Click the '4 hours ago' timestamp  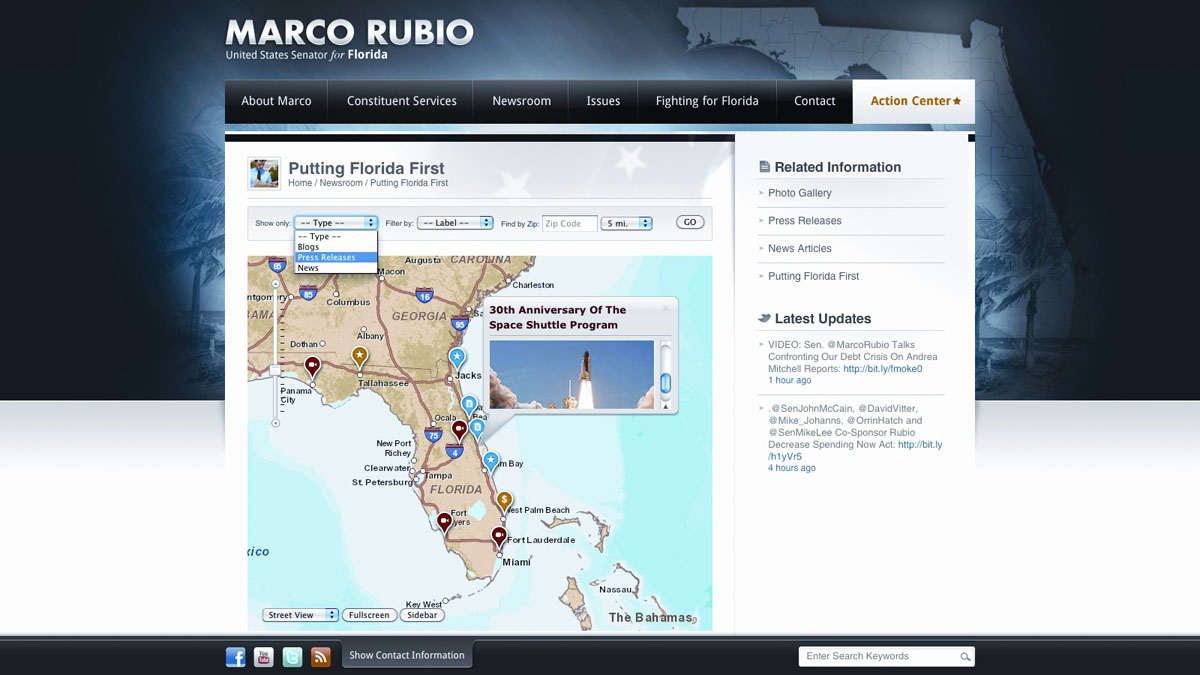792,468
